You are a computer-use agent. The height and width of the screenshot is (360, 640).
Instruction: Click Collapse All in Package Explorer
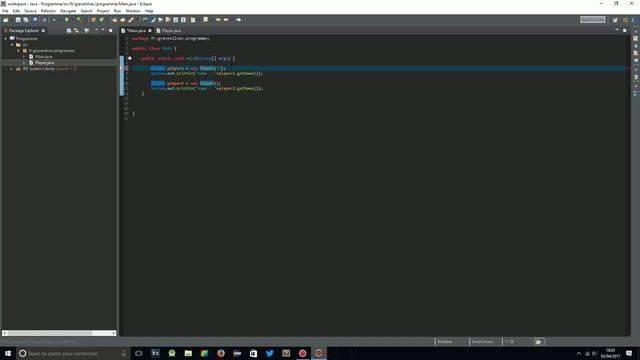tap(69, 31)
